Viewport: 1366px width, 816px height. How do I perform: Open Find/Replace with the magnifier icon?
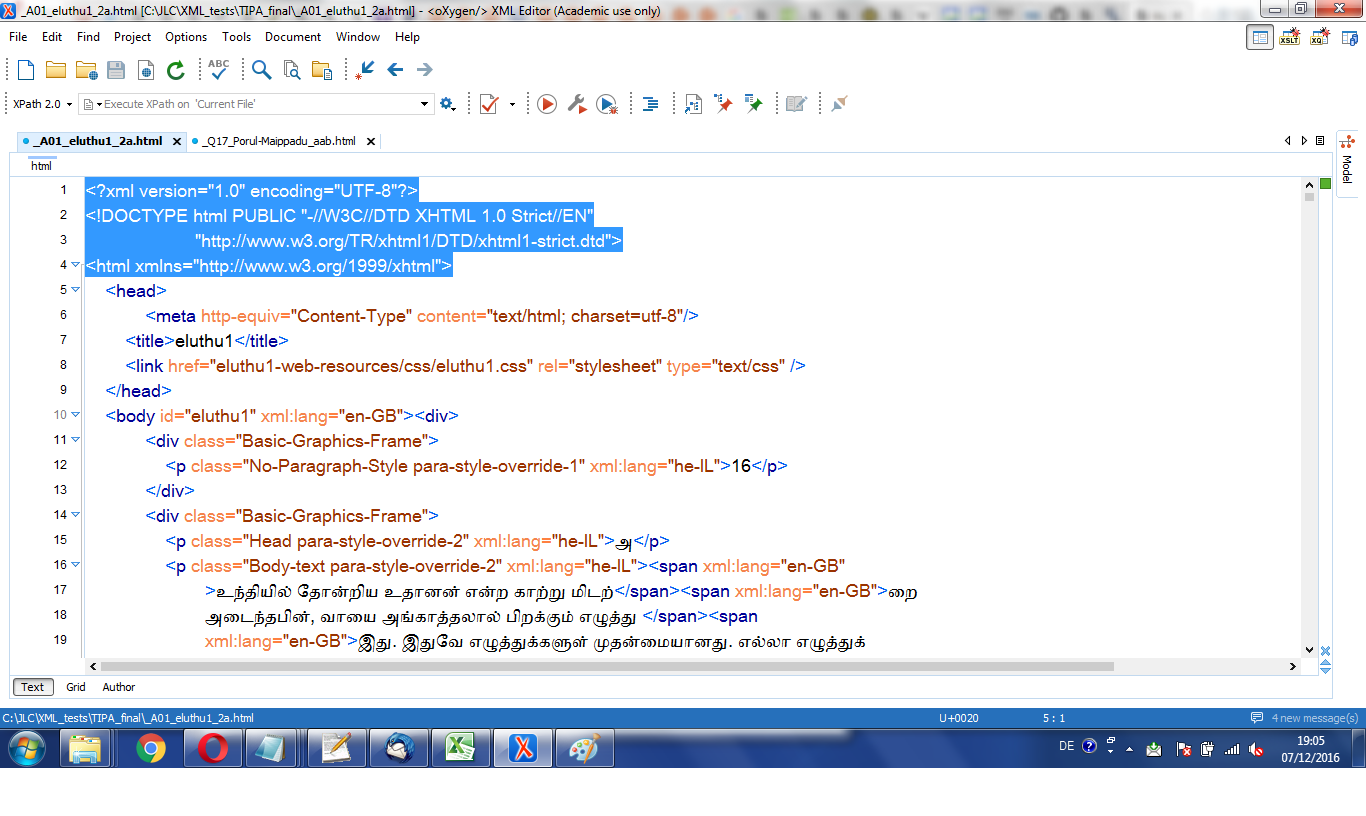click(261, 70)
